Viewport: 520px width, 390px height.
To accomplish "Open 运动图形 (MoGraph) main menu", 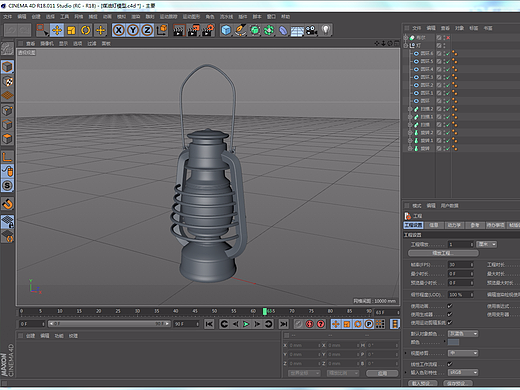I will [x=191, y=17].
